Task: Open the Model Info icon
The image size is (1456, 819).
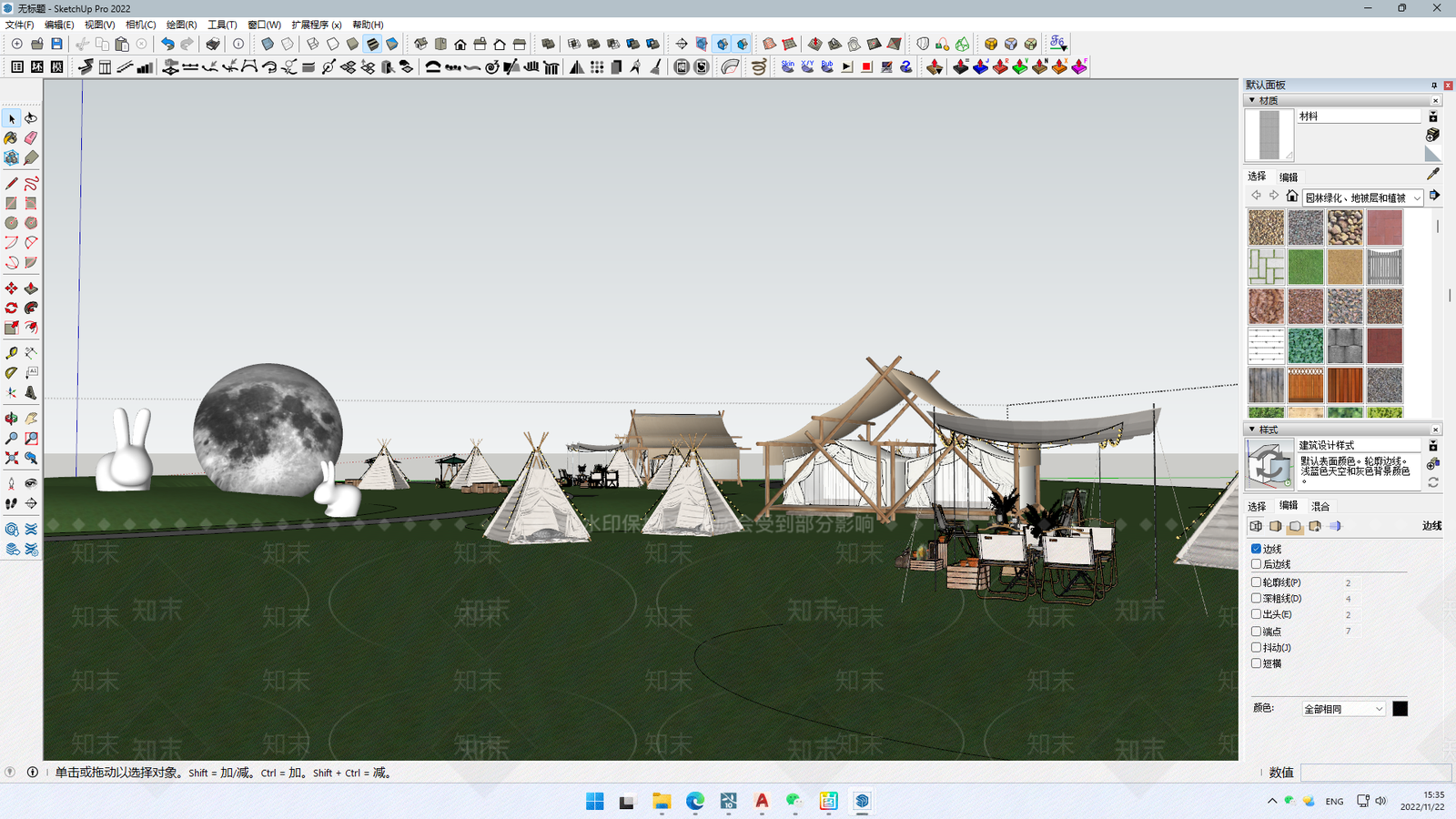Action: [238, 44]
